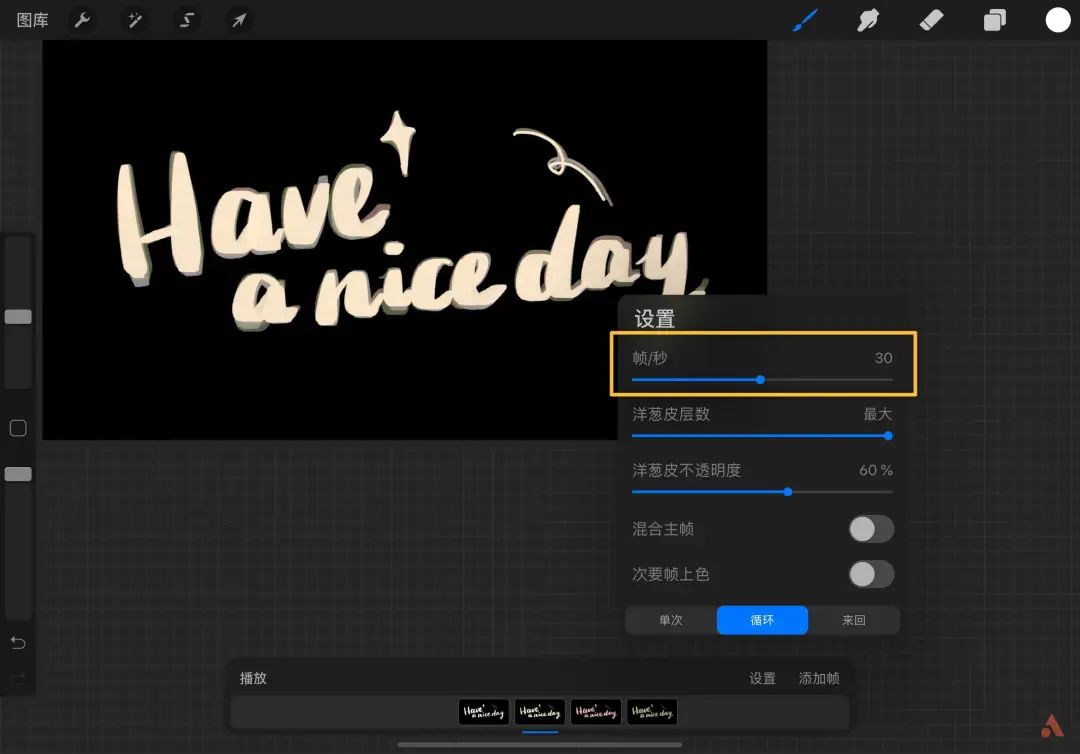
Task: Open the white color picker circle
Action: point(1058,20)
